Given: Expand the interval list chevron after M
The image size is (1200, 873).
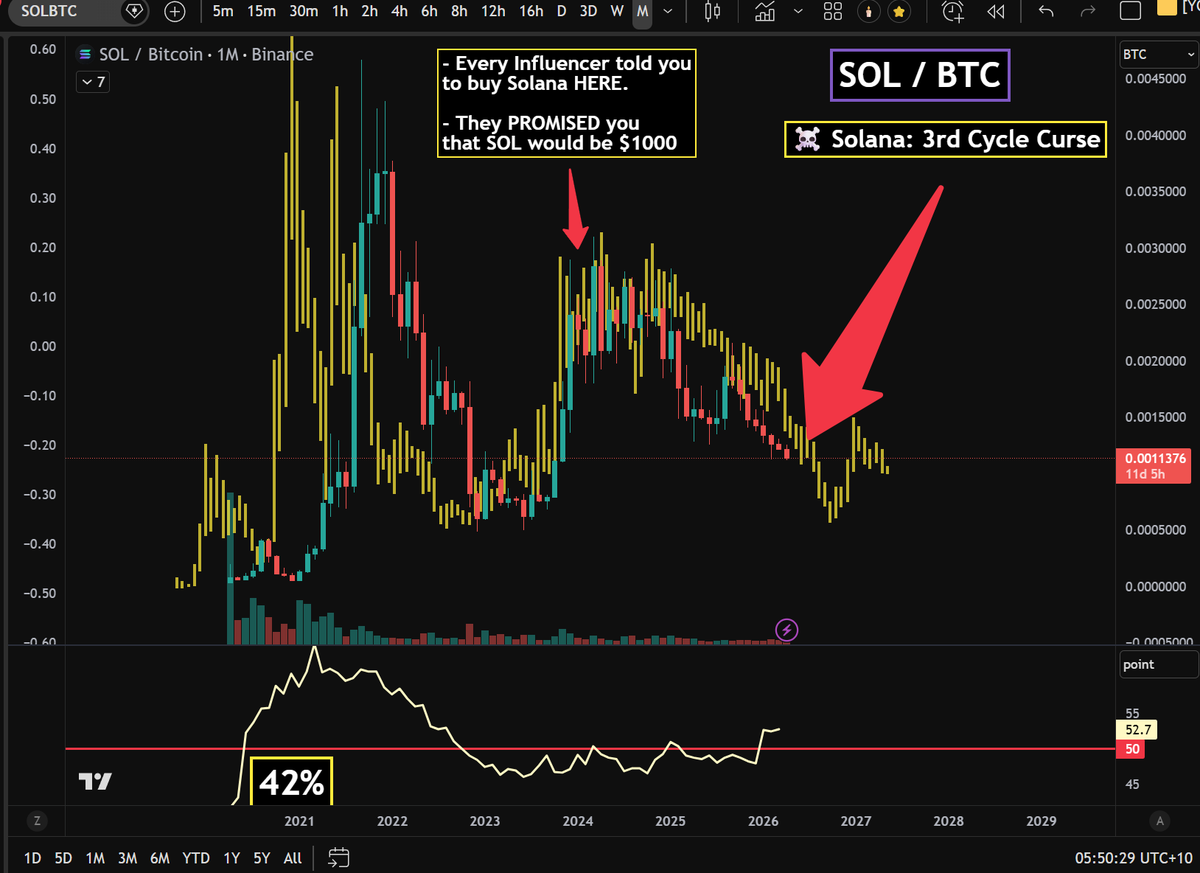Looking at the screenshot, I should (x=668, y=12).
